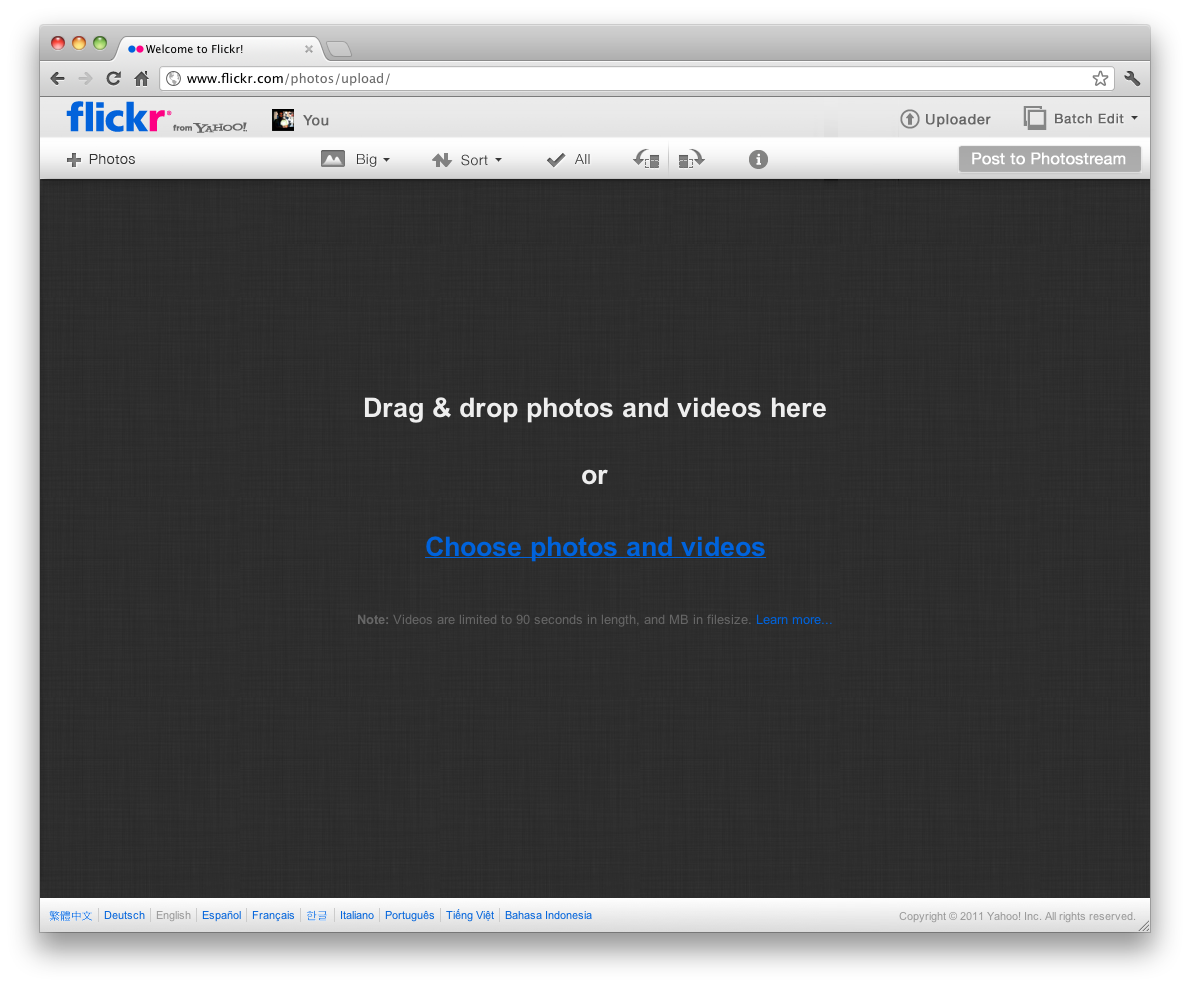Expand the Big thumbnail size dropdown
This screenshot has width=1190, height=987.
coord(356,159)
